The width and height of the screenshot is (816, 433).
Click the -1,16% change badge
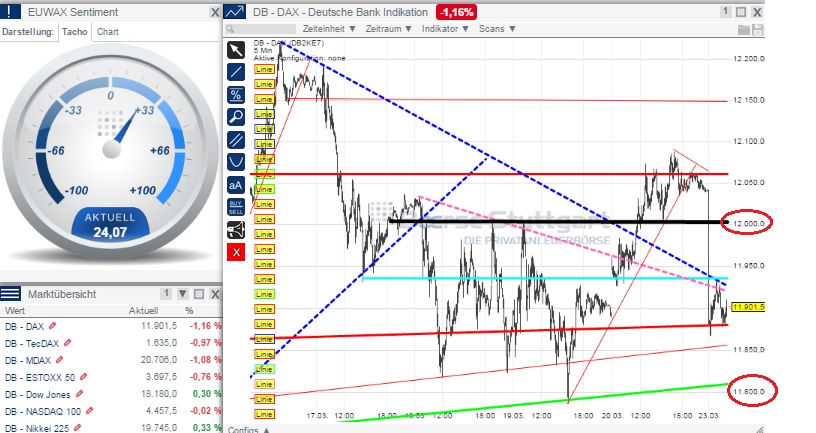coord(456,12)
